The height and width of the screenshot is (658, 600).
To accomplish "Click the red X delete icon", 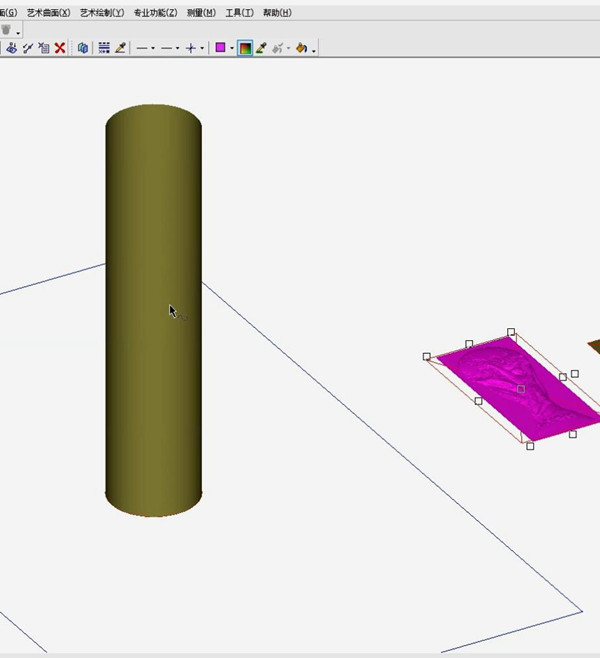I will 60,48.
